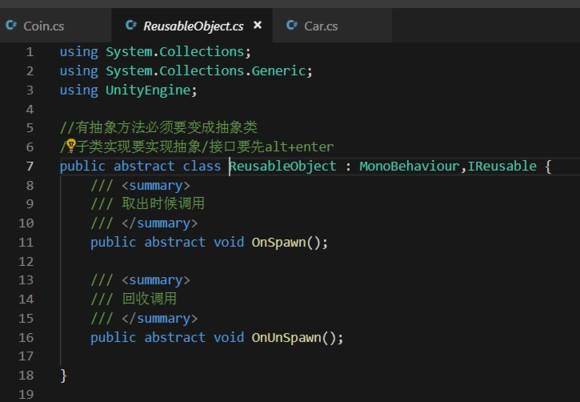Click the C# file icon on Coin.cs tab

click(11, 25)
